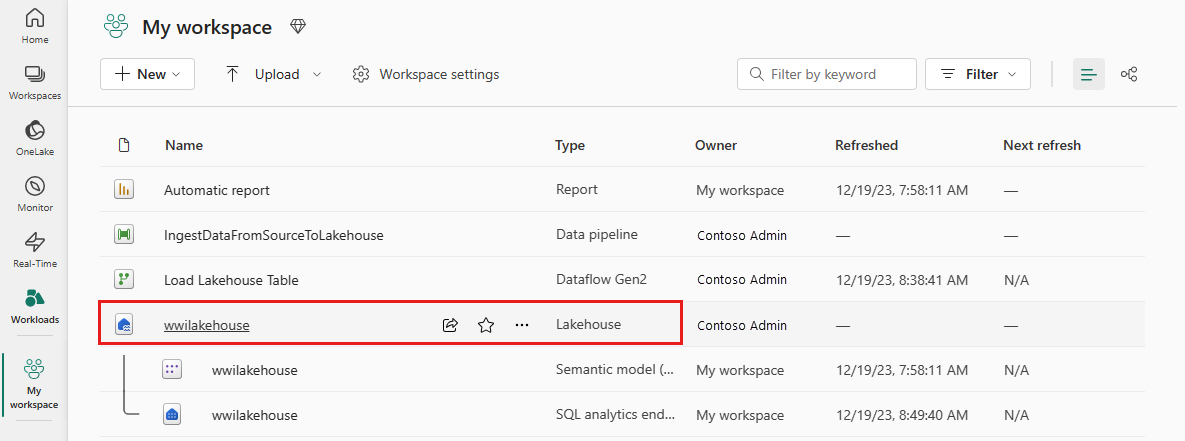Click the Lakehouse type cell
This screenshot has height=441, width=1185.
[588, 325]
